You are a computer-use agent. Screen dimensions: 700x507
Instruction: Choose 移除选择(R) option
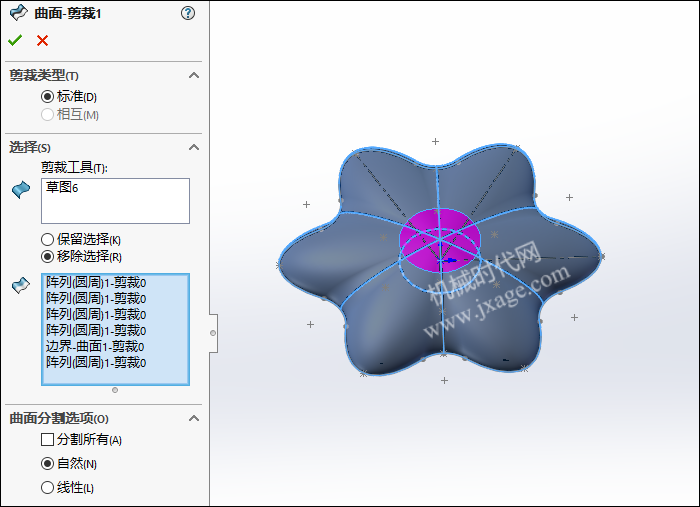(x=47, y=257)
